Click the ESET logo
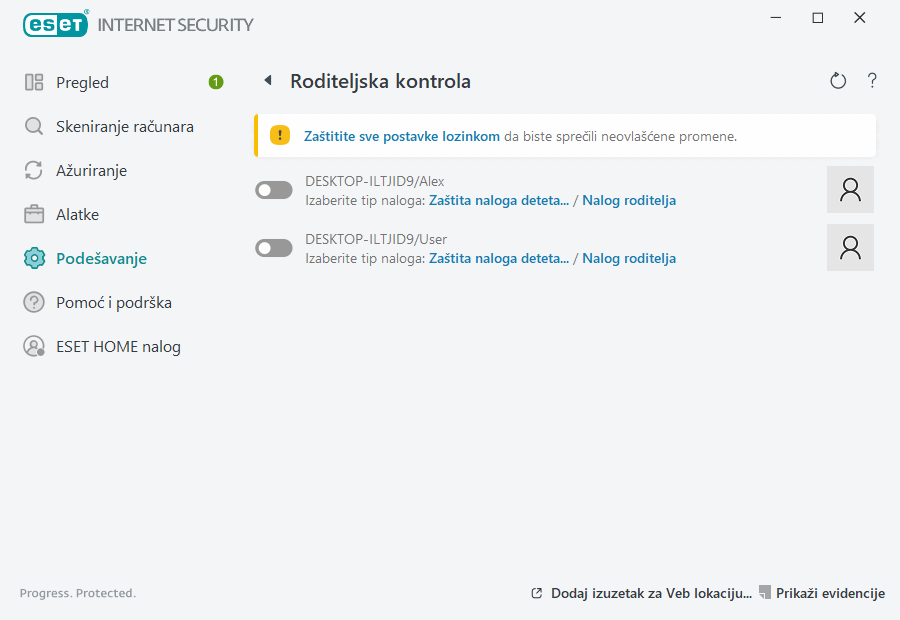 (x=55, y=24)
